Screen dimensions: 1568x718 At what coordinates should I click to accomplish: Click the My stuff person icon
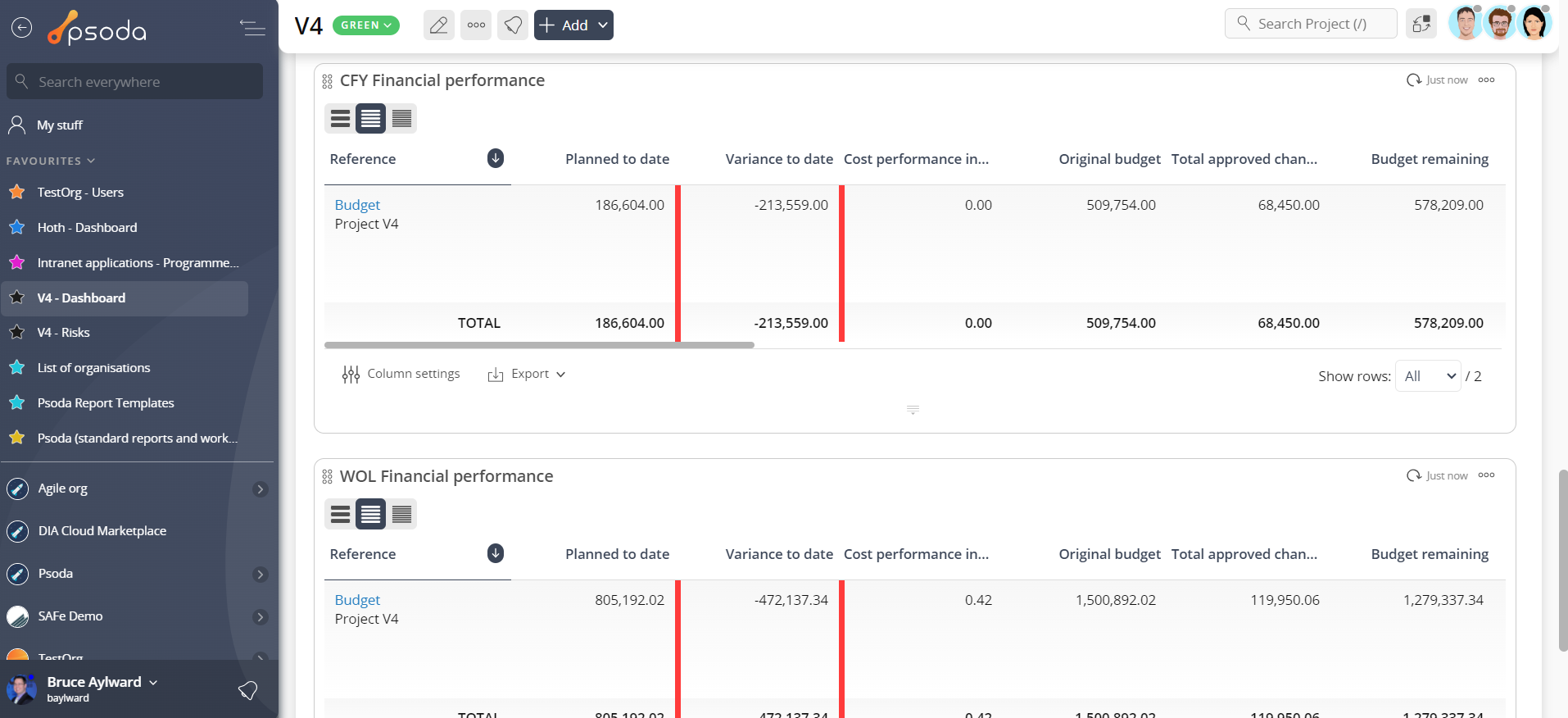pos(16,125)
